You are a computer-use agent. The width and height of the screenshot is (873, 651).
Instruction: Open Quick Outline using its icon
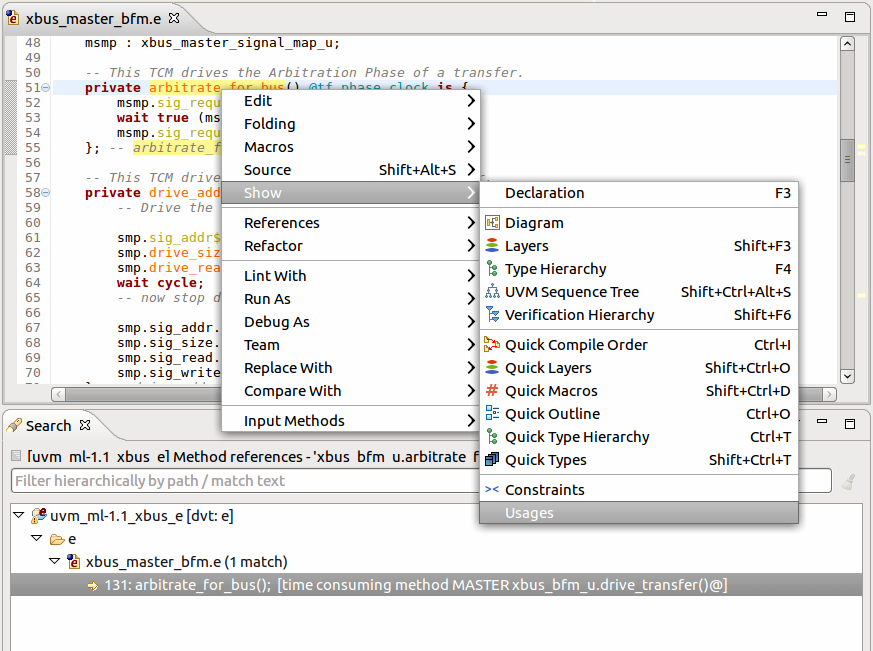pyautogui.click(x=490, y=413)
